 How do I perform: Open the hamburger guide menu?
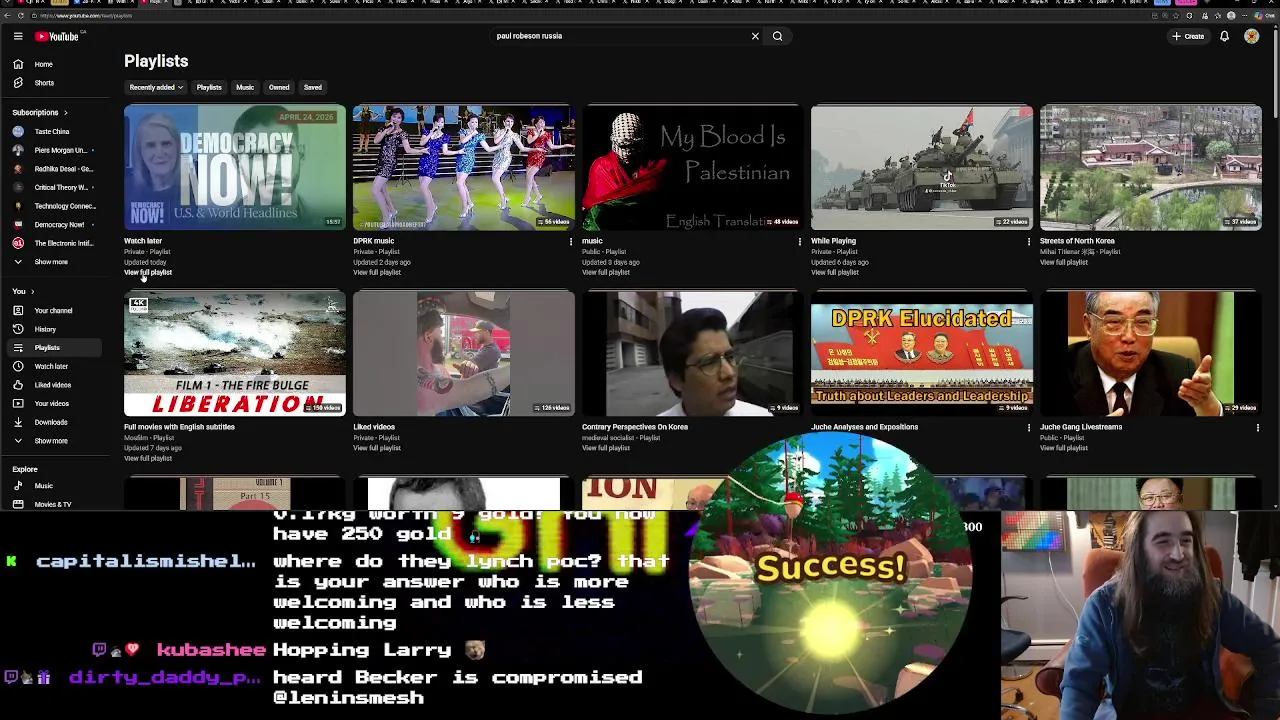18,36
